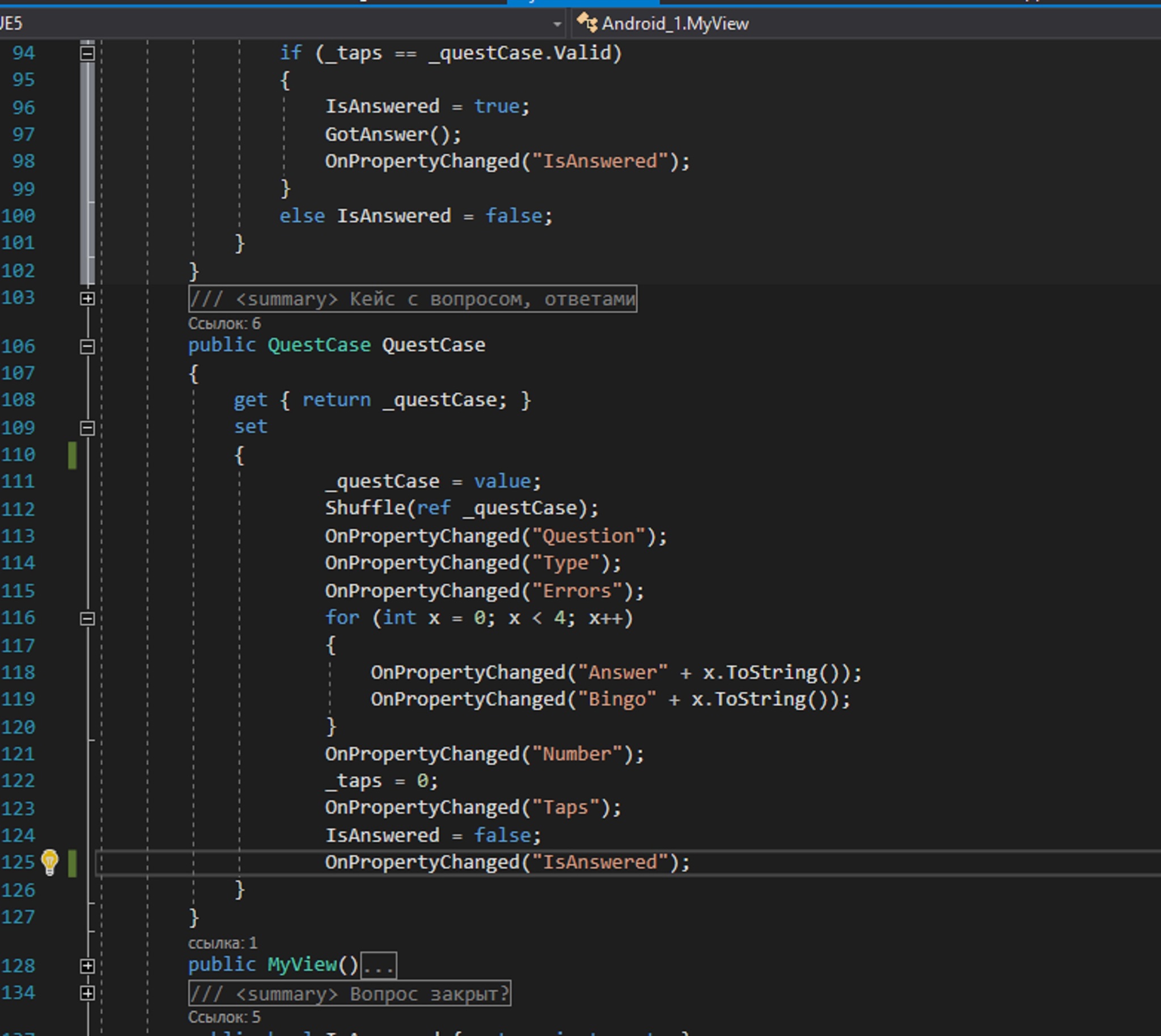Viewport: 1161px width, 1036px height.
Task: Collapse the if block at line 94
Action: pyautogui.click(x=87, y=53)
